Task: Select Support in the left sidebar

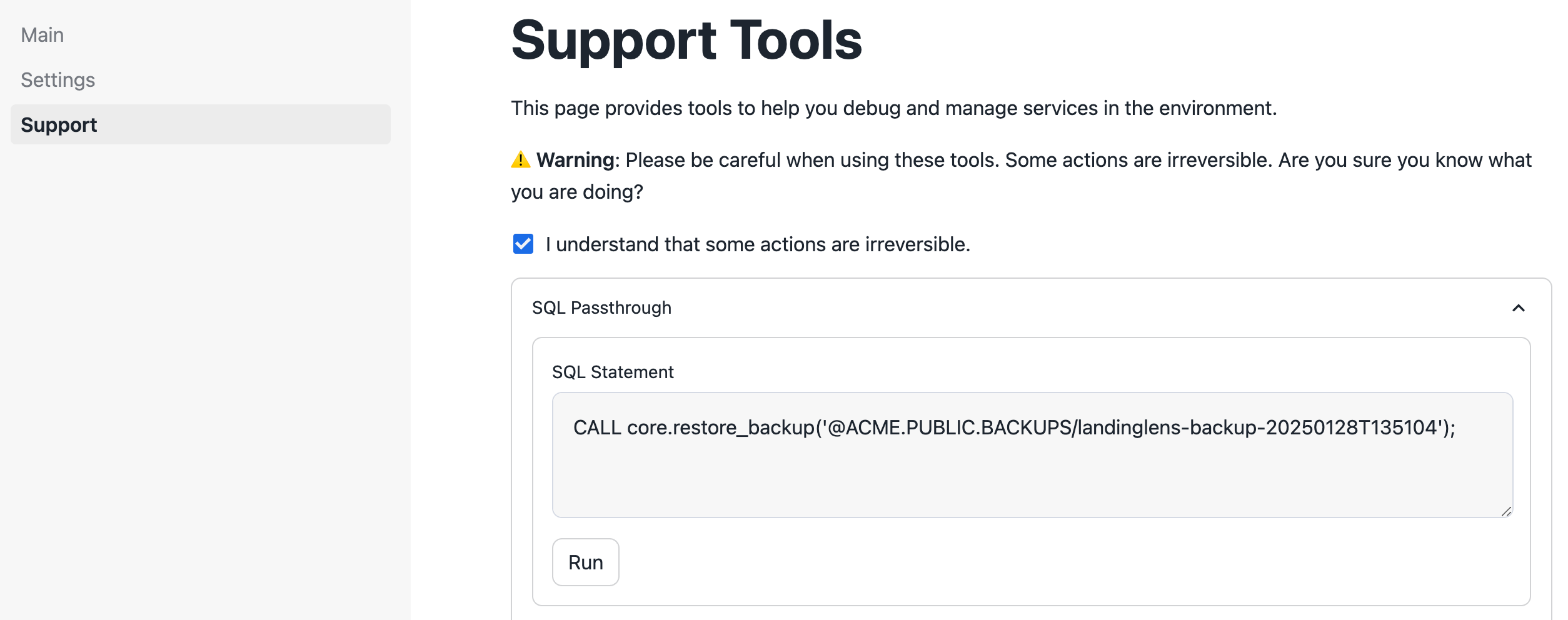Action: (x=59, y=124)
